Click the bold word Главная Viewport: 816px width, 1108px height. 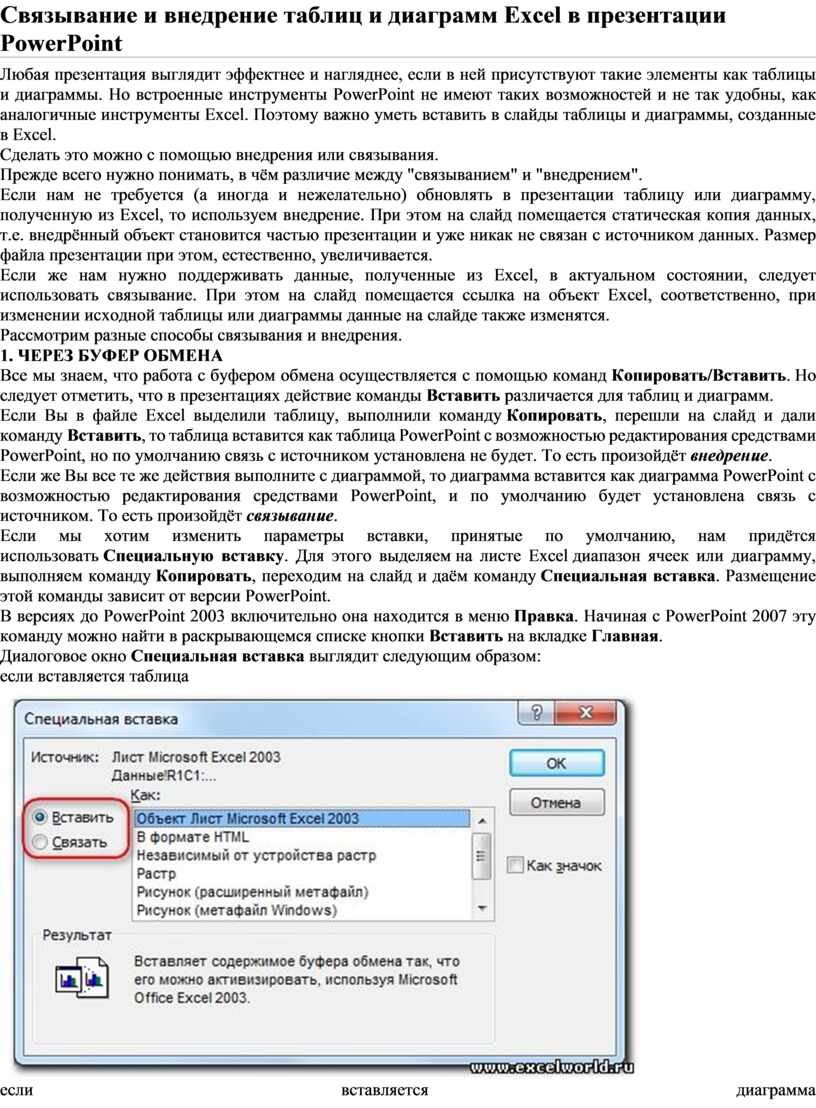pos(625,636)
